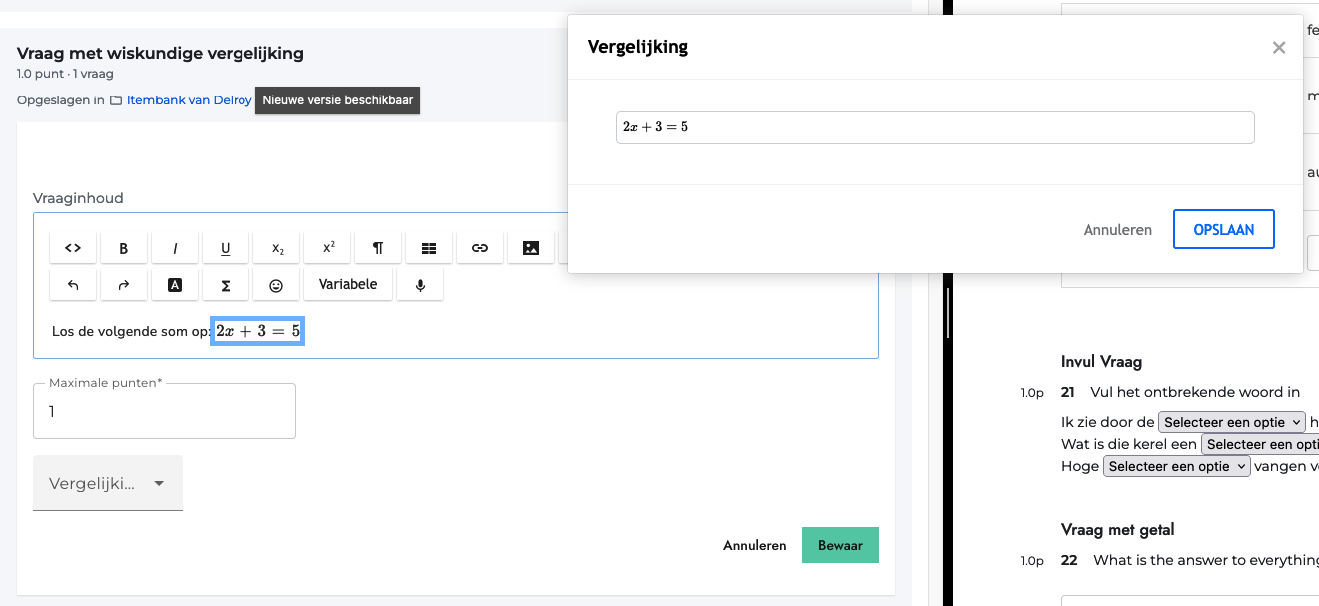Underline the selected text
1319x606 pixels.
point(226,248)
